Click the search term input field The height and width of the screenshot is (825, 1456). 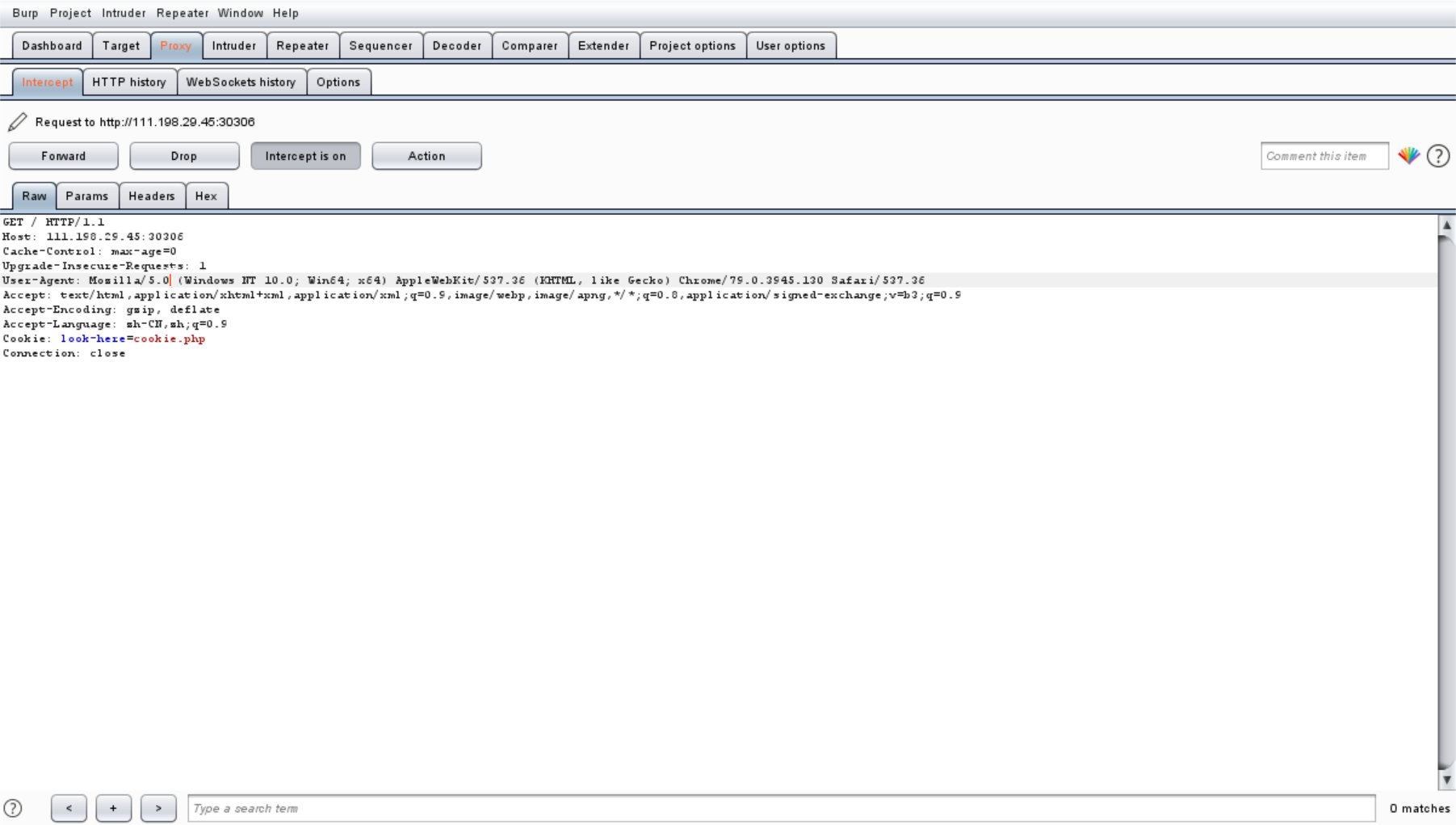(781, 808)
